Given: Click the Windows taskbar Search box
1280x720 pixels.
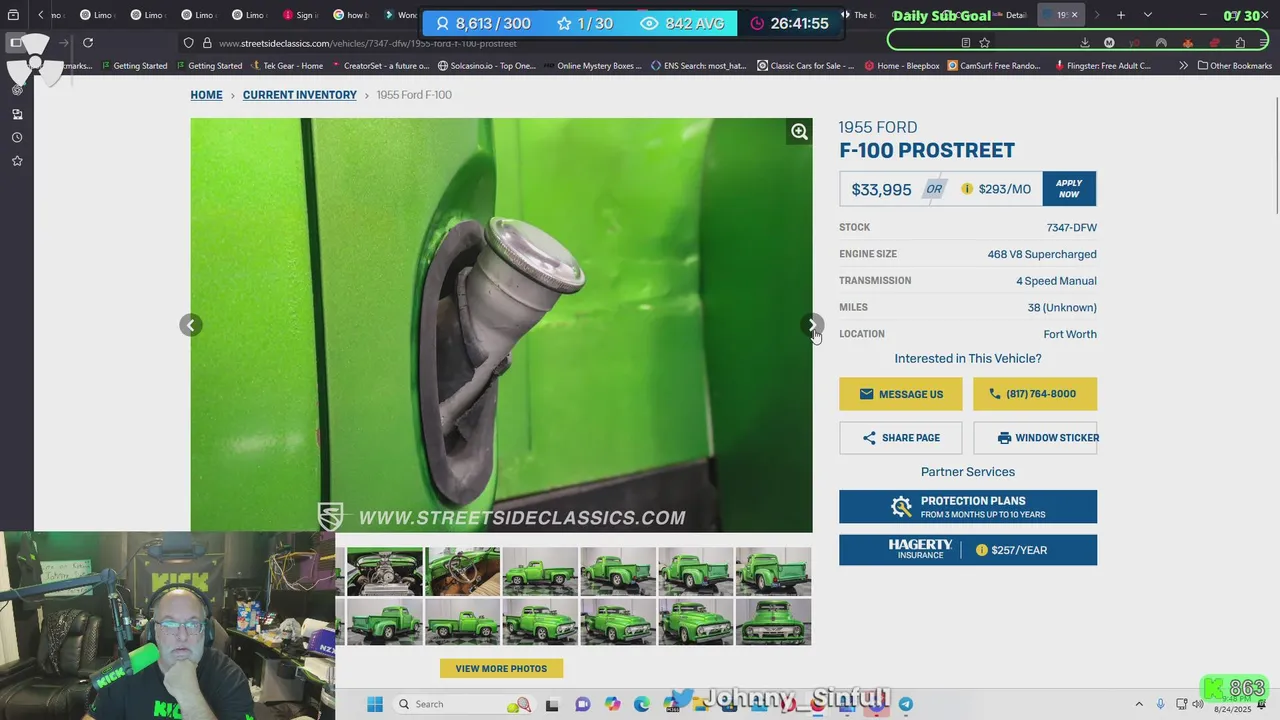Looking at the screenshot, I should point(463,704).
